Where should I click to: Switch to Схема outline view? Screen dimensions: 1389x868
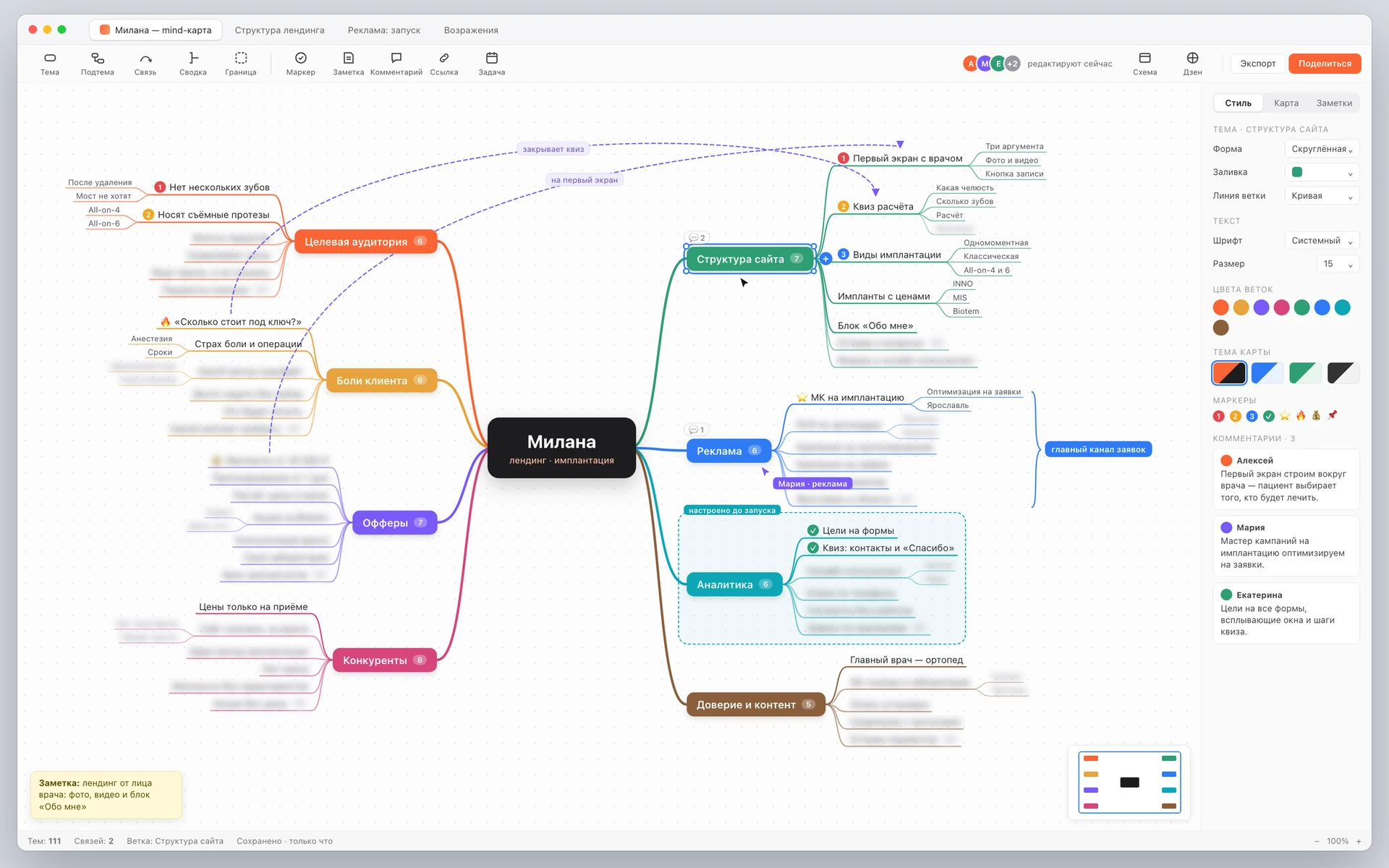pyautogui.click(x=1144, y=64)
